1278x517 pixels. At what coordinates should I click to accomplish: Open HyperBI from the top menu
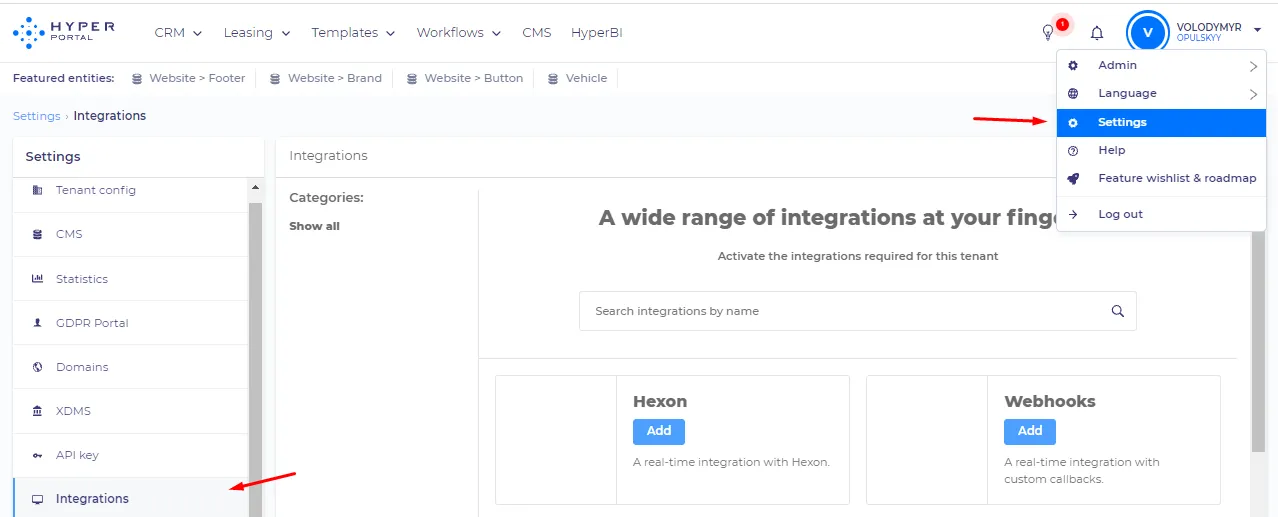tap(597, 33)
